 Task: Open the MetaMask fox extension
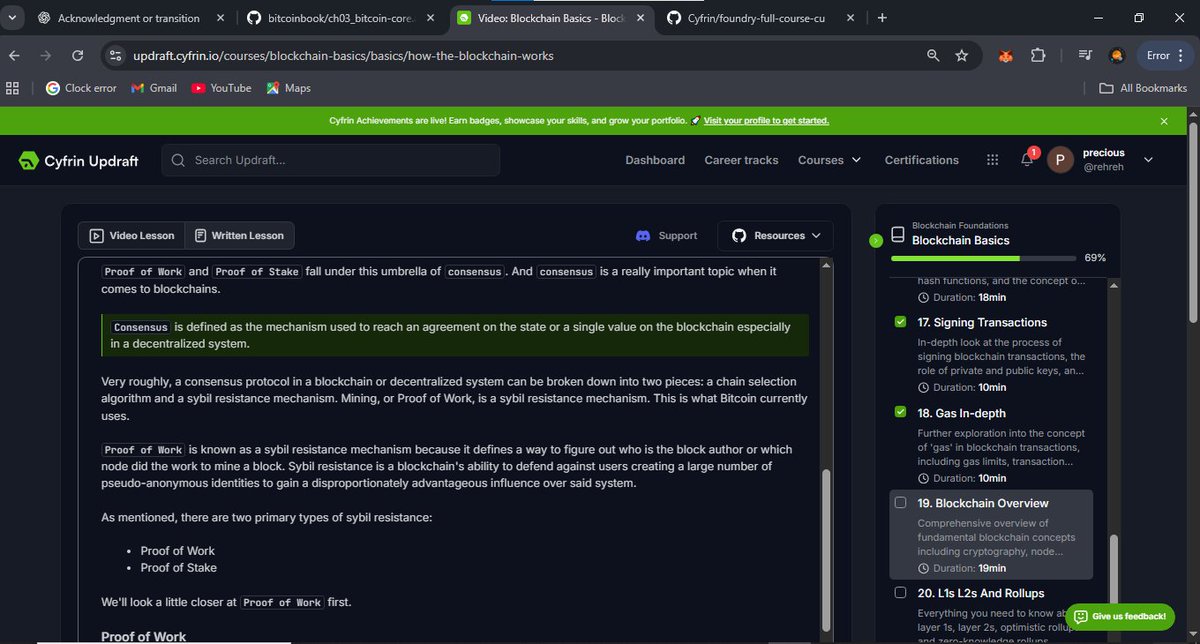pyautogui.click(x=1004, y=56)
